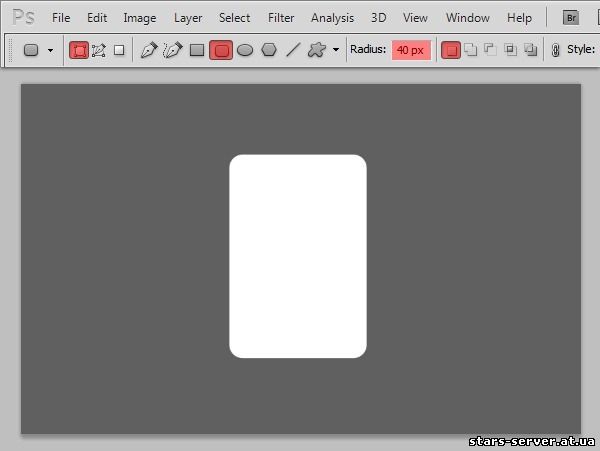Switch to Fill Pixels drawing mode
Viewport: 600px width, 451px height.
(119, 50)
